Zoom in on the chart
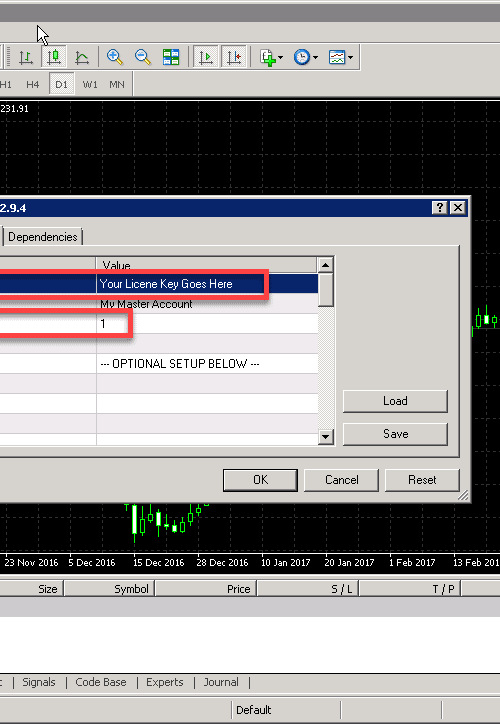Screen dimensions: 500x724 click(x=114, y=57)
